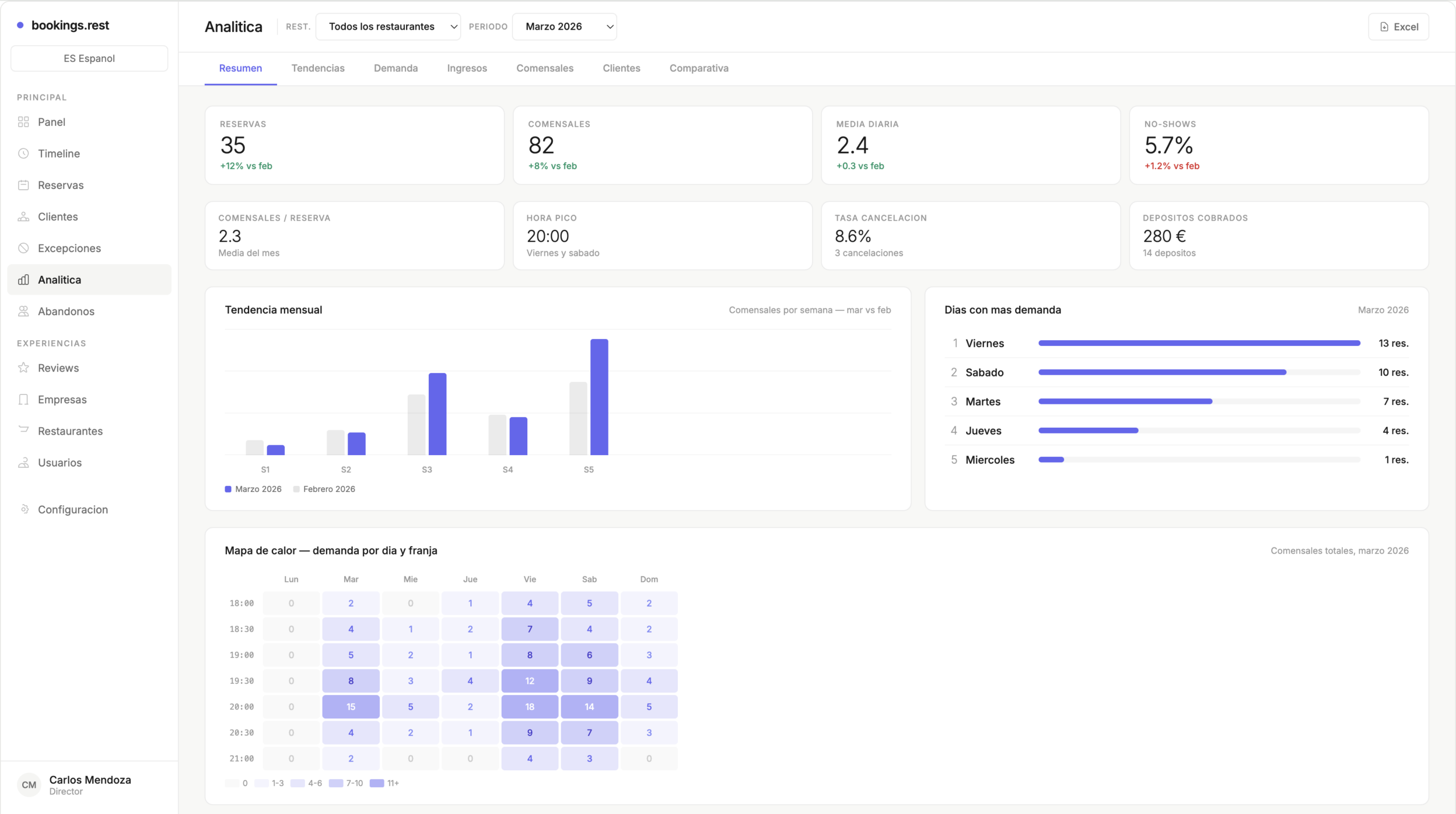Open Configuracion in the sidebar
The image size is (1456, 814).
coord(89,509)
